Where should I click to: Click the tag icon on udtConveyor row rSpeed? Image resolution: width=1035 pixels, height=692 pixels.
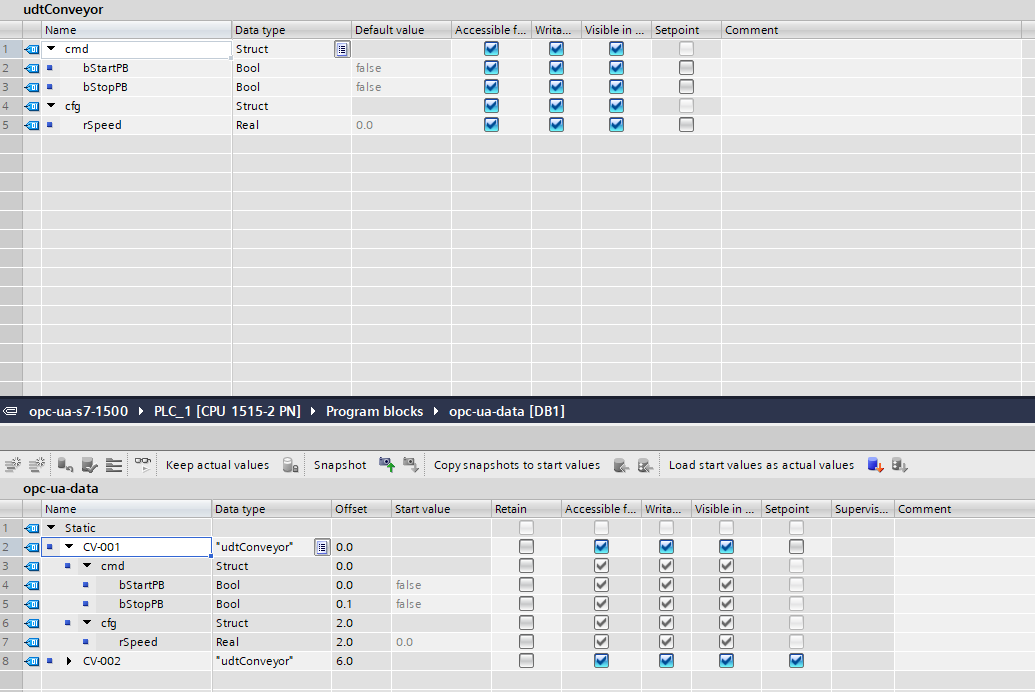tap(32, 125)
